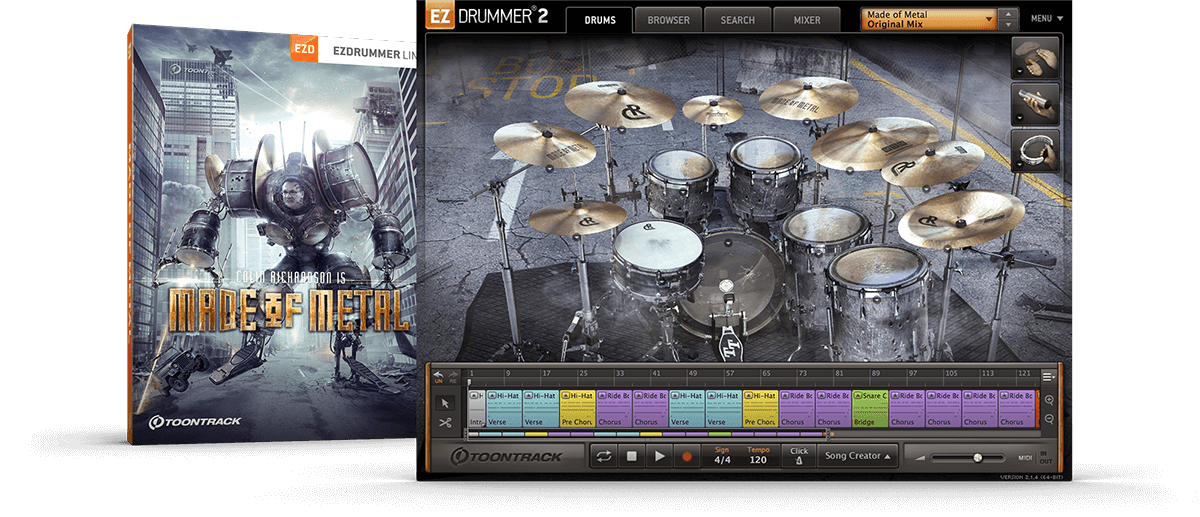Toggle loop playback
Image resolution: width=1200 pixels, height=517 pixels.
tap(603, 456)
